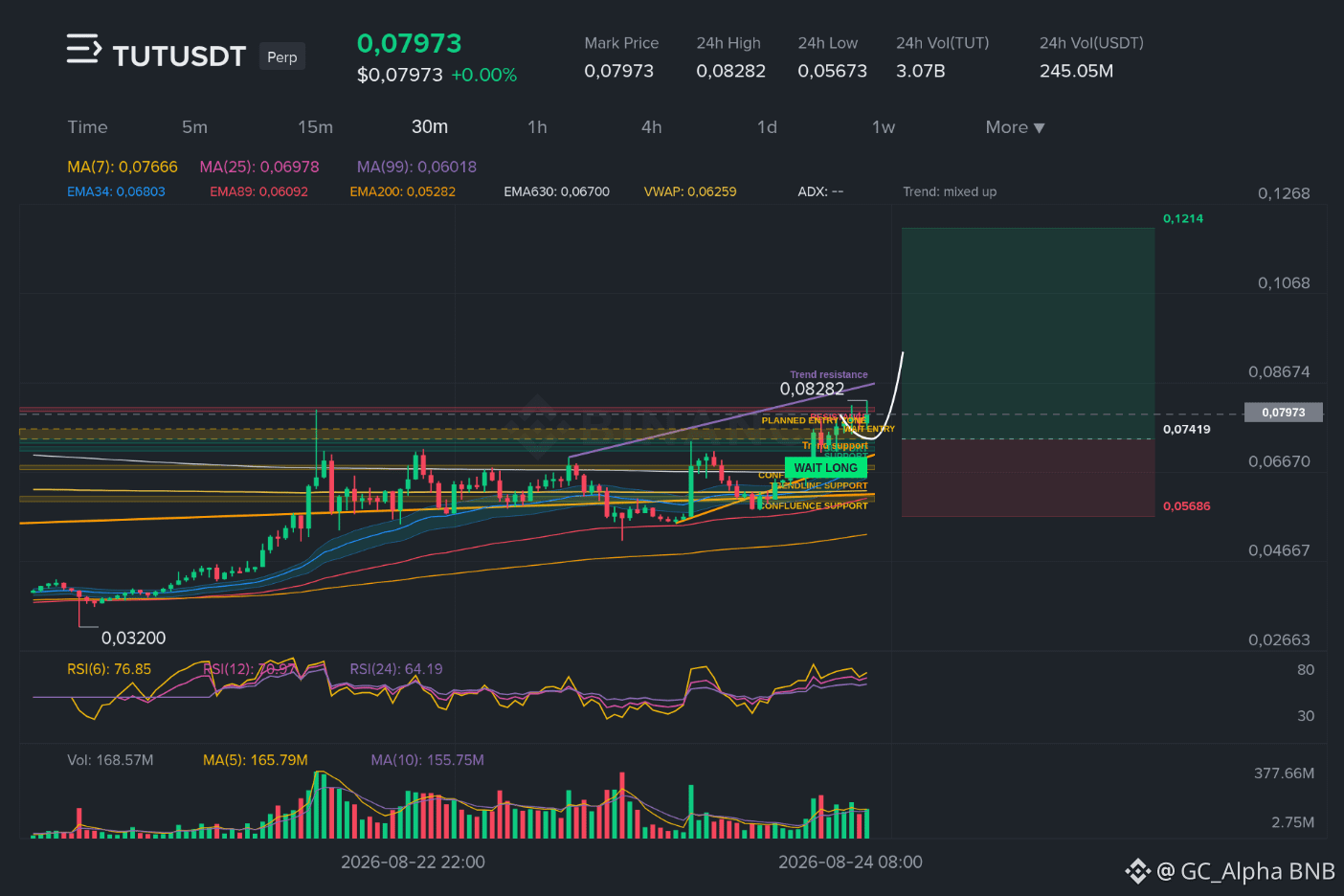Click the ADX indicator label
The height and width of the screenshot is (896, 1344).
tap(820, 191)
